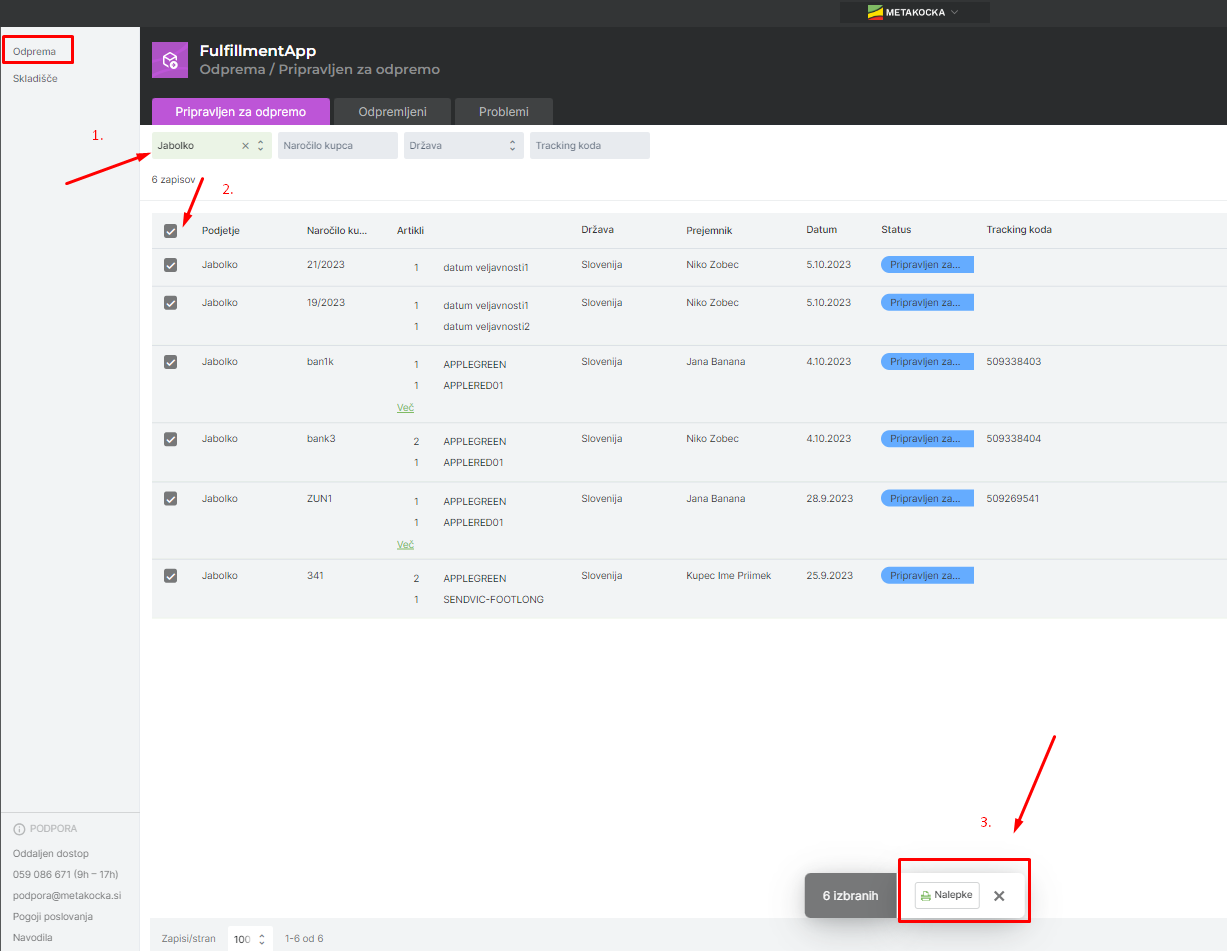Image resolution: width=1227 pixels, height=951 pixels.
Task: Open the Jabolko company filter dropdown
Action: point(260,146)
